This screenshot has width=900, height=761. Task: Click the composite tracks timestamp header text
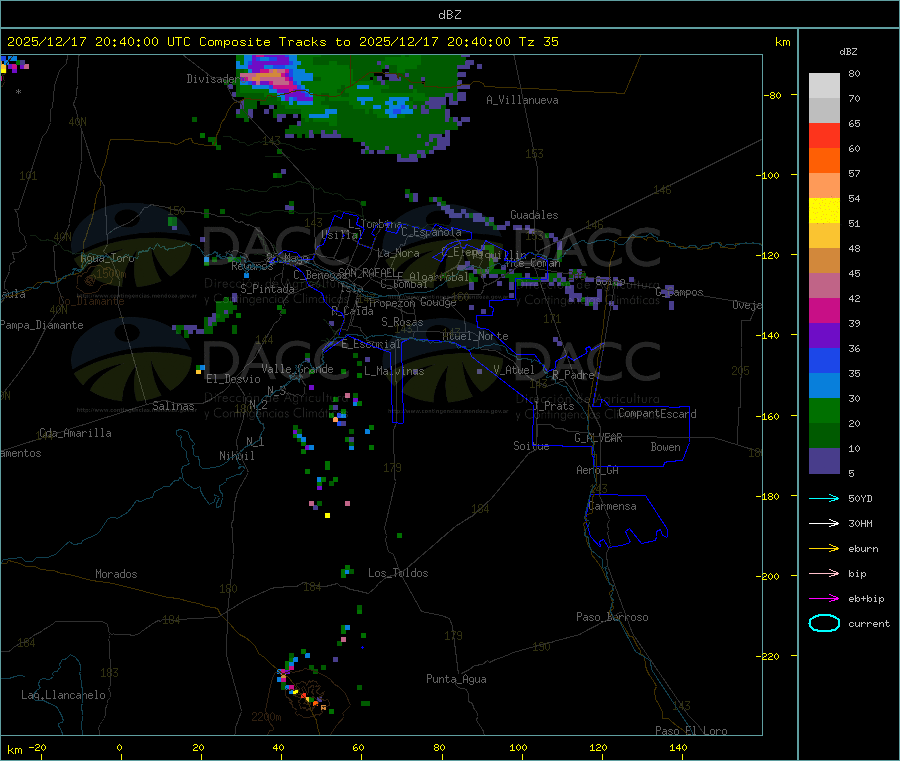pyautogui.click(x=282, y=42)
